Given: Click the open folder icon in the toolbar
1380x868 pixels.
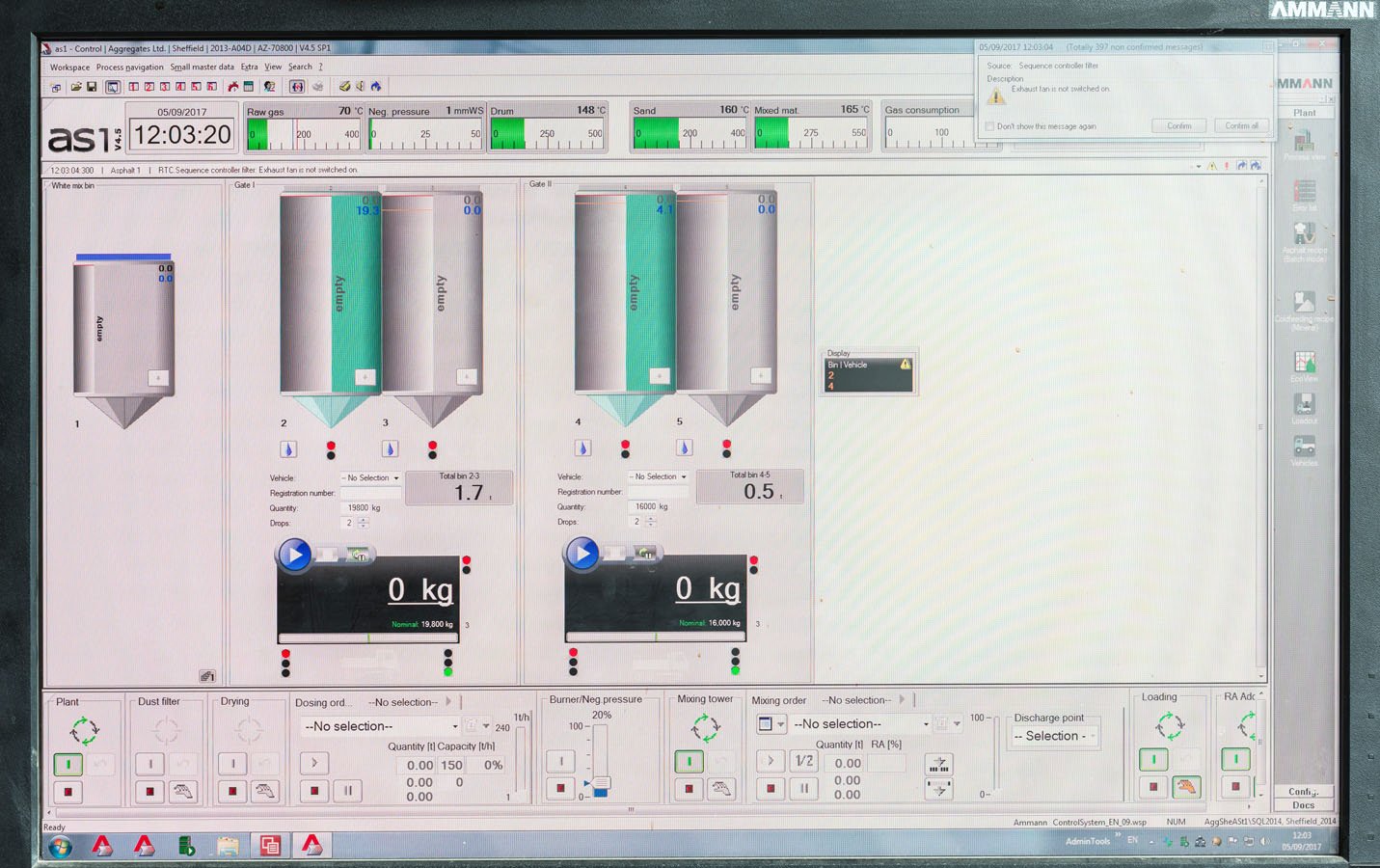Looking at the screenshot, I should [75, 87].
